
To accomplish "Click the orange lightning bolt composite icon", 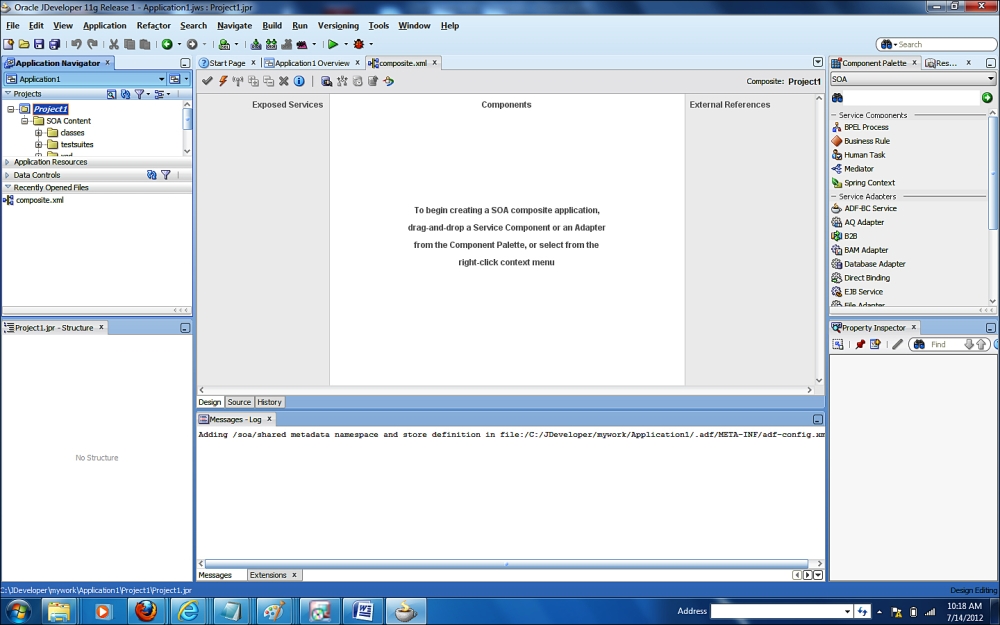I will 223,81.
